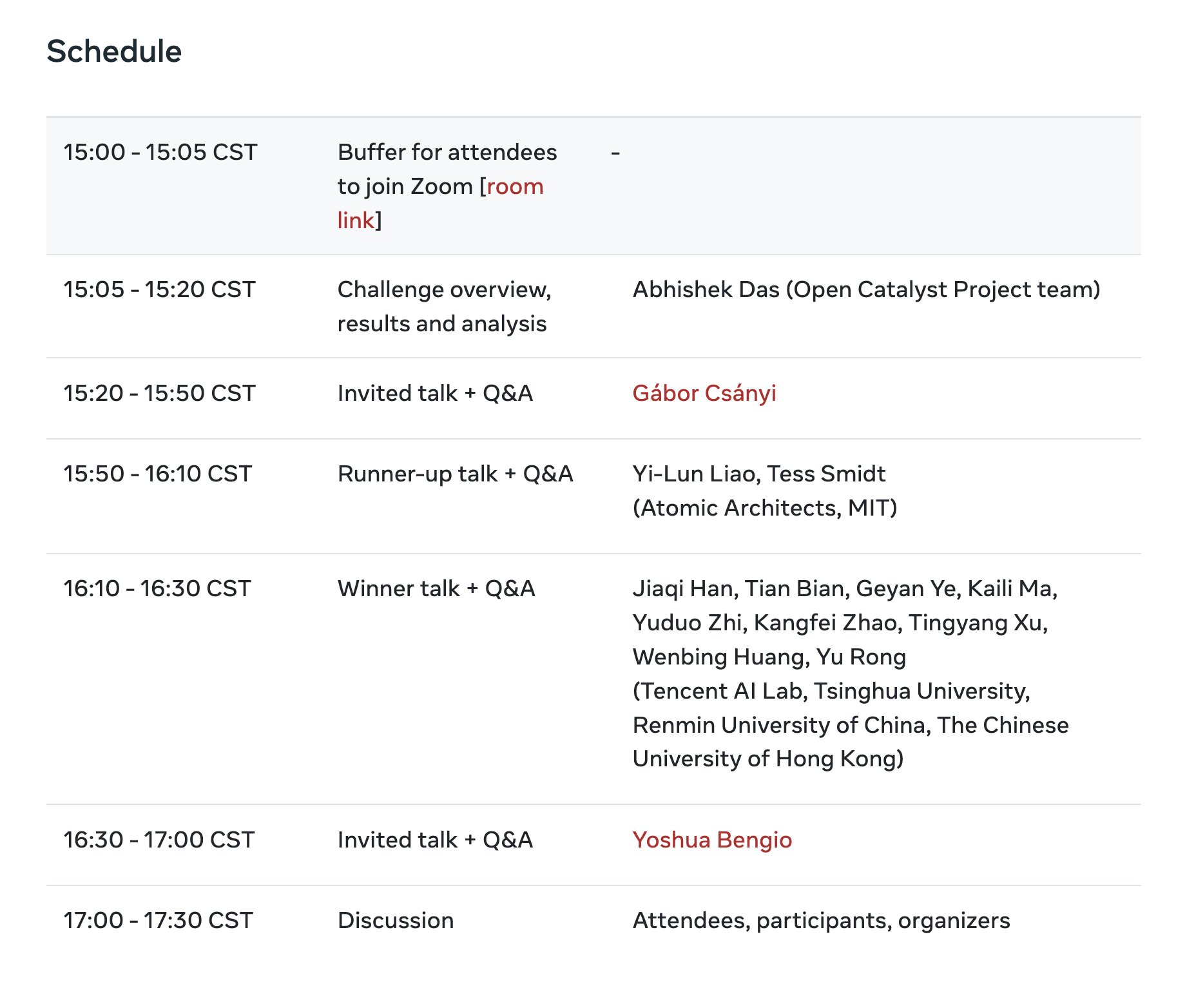
Task: Click the Schedule heading
Action: coord(114,52)
